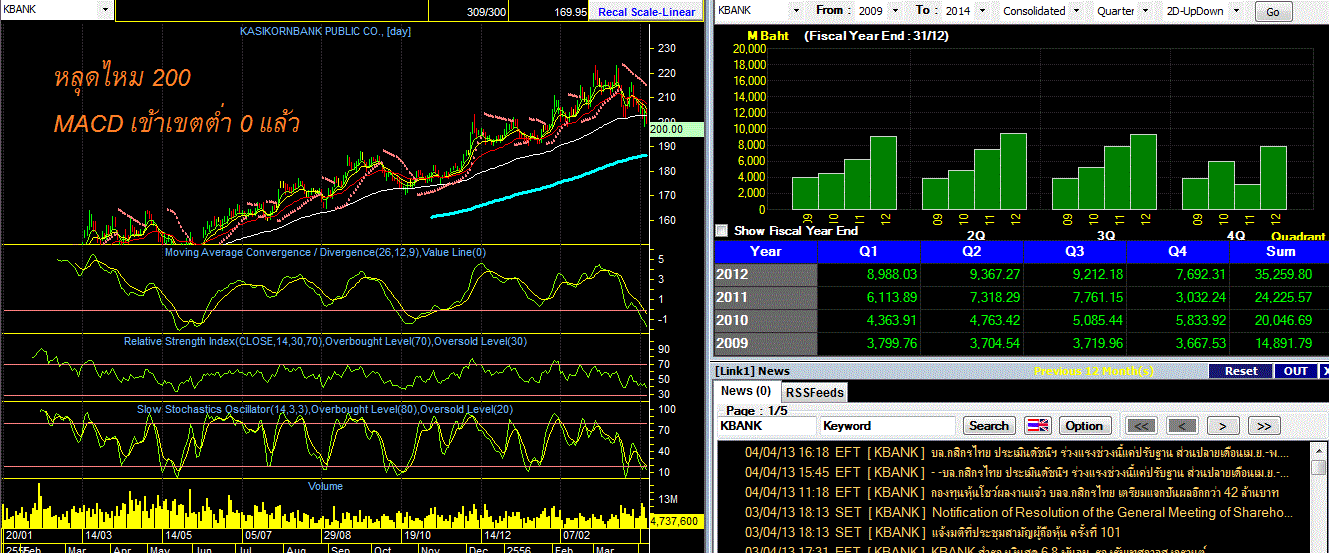Click the Sum column header
Screen dimensions: 1329x553
click(1281, 251)
